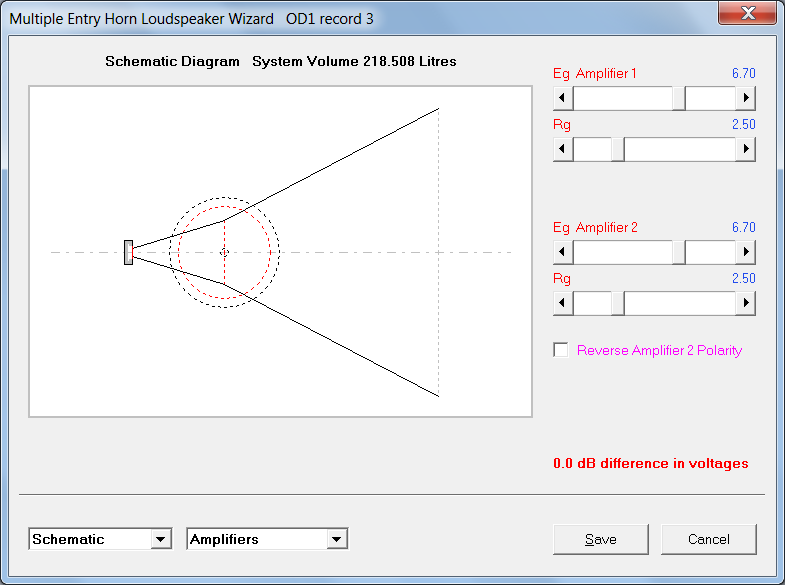Viewport: 785px width, 585px height.
Task: Click right arrow of Eg Amplifier 2 slider
Action: click(x=745, y=252)
